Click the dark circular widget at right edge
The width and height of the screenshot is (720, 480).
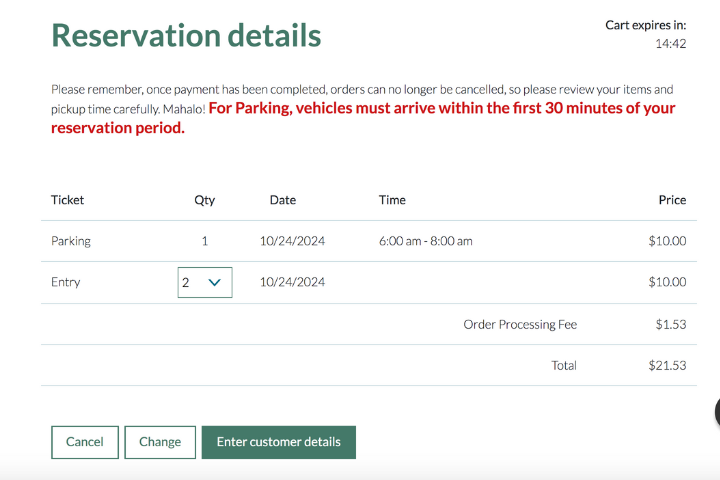pyautogui.click(x=716, y=412)
